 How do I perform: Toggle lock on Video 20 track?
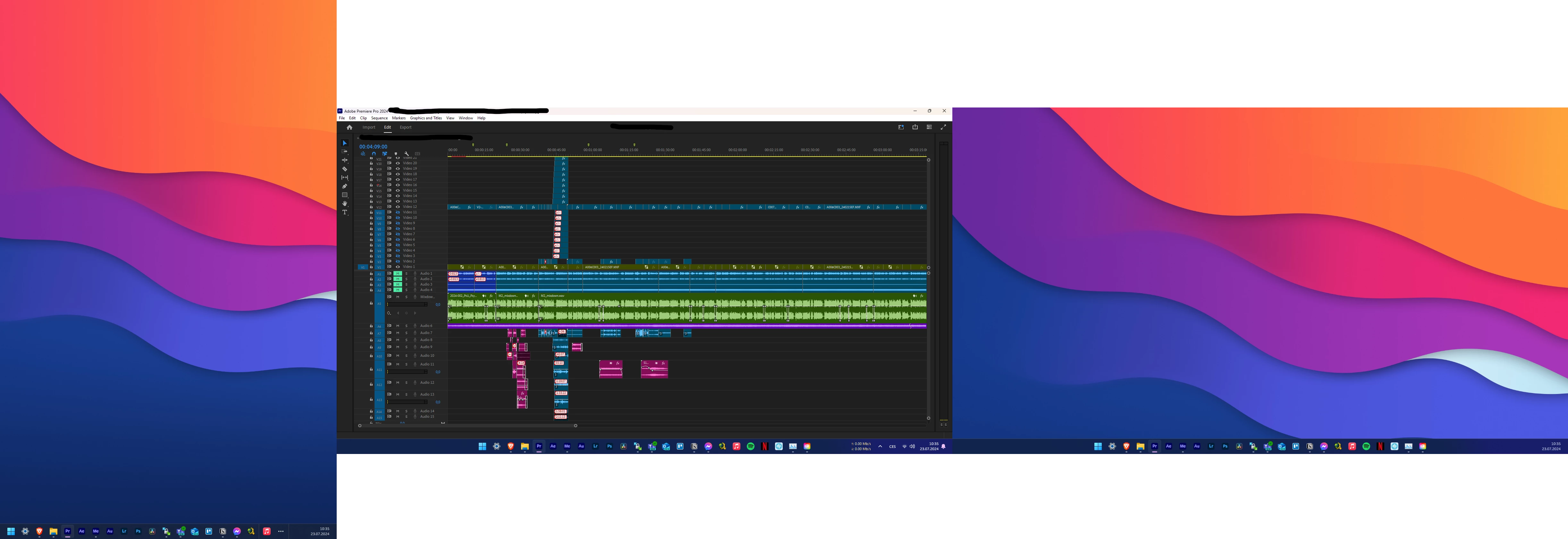coord(371,163)
